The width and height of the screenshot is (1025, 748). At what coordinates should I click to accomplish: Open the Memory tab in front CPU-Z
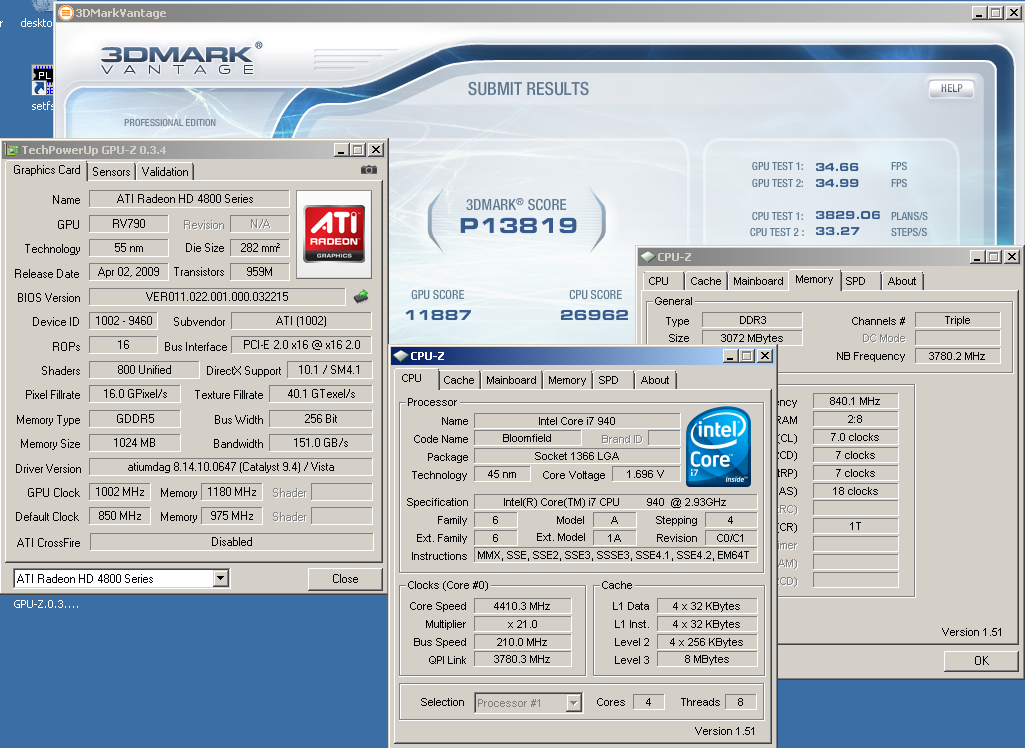[x=567, y=380]
